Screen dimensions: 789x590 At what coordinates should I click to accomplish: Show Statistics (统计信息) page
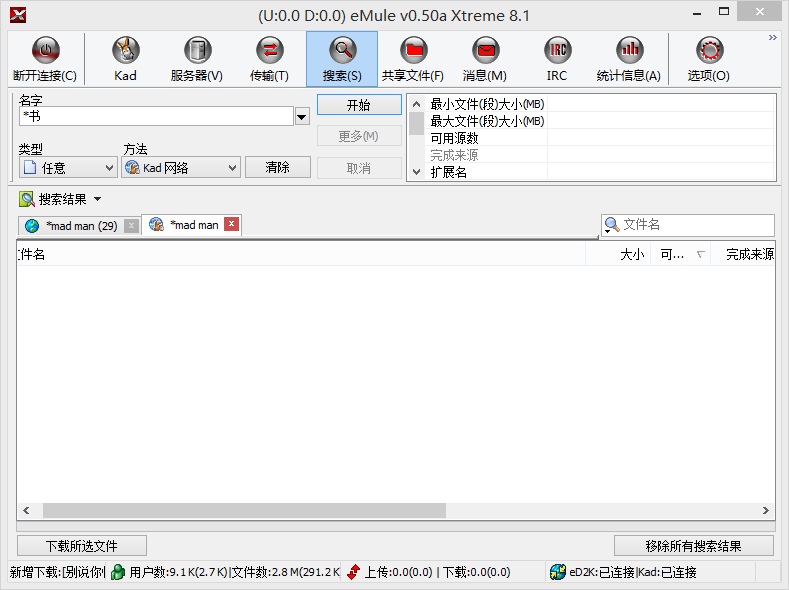tap(629, 59)
